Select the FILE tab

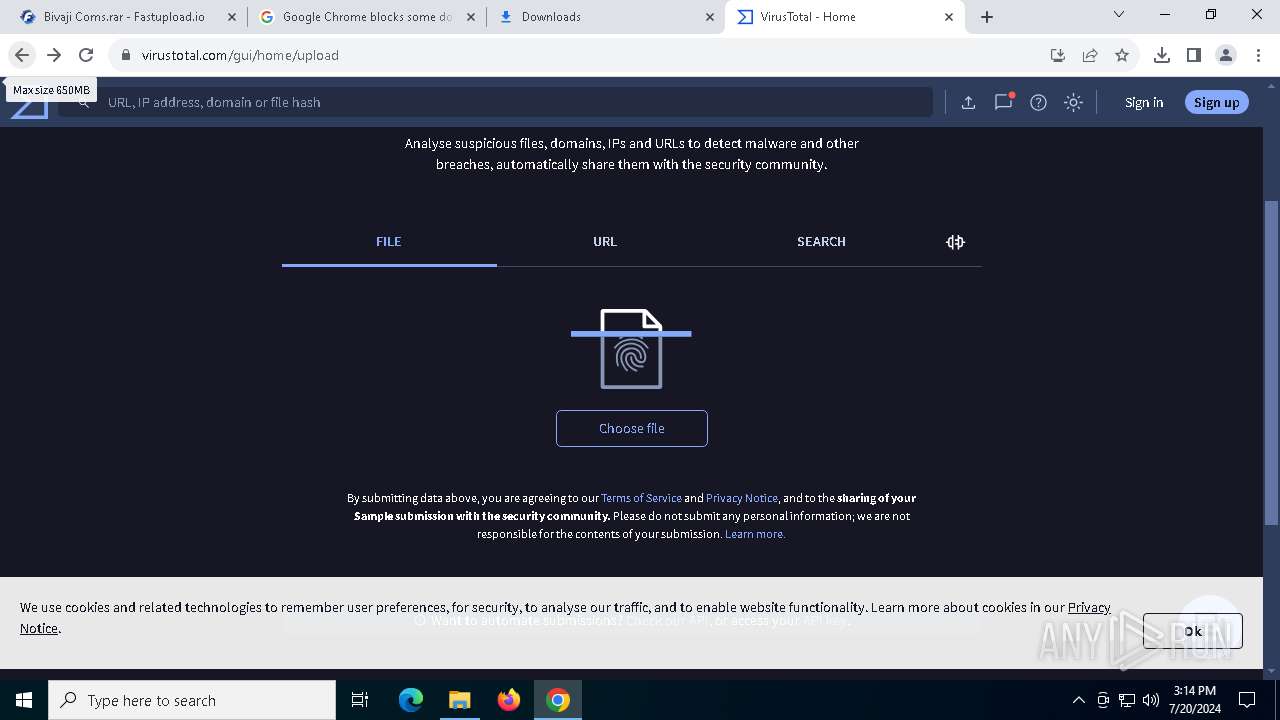pos(389,242)
